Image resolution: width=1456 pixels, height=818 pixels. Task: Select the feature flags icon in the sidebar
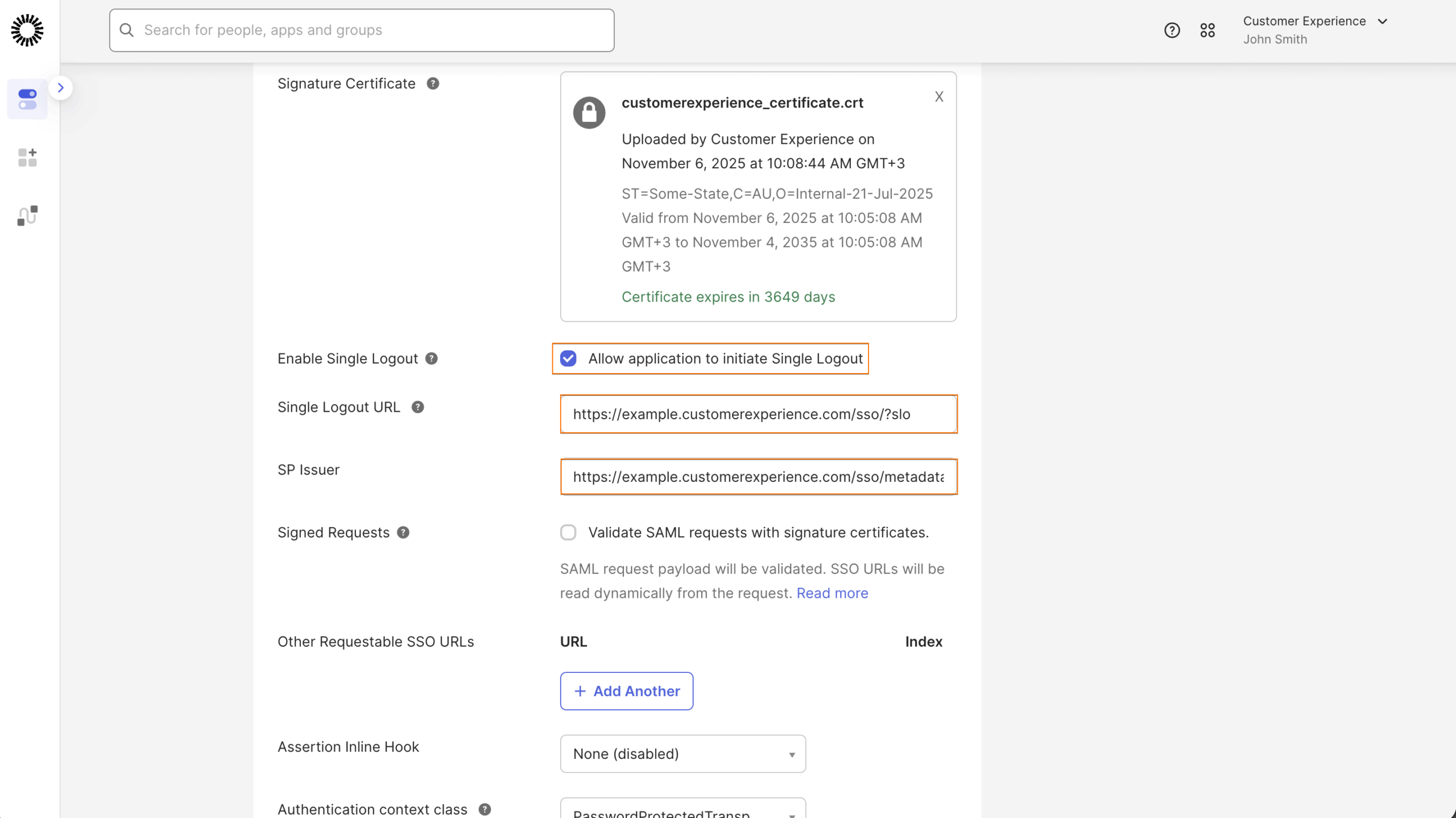(27, 99)
